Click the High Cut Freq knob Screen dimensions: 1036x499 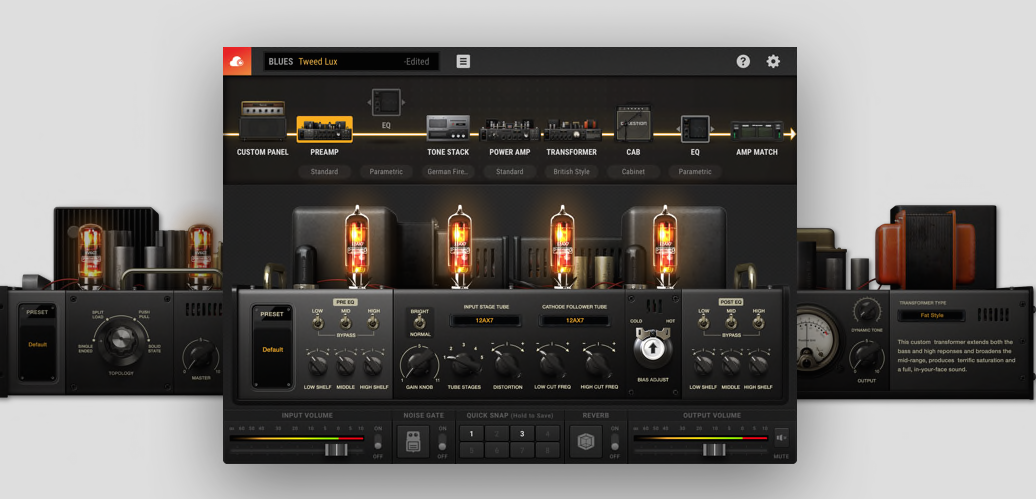599,365
